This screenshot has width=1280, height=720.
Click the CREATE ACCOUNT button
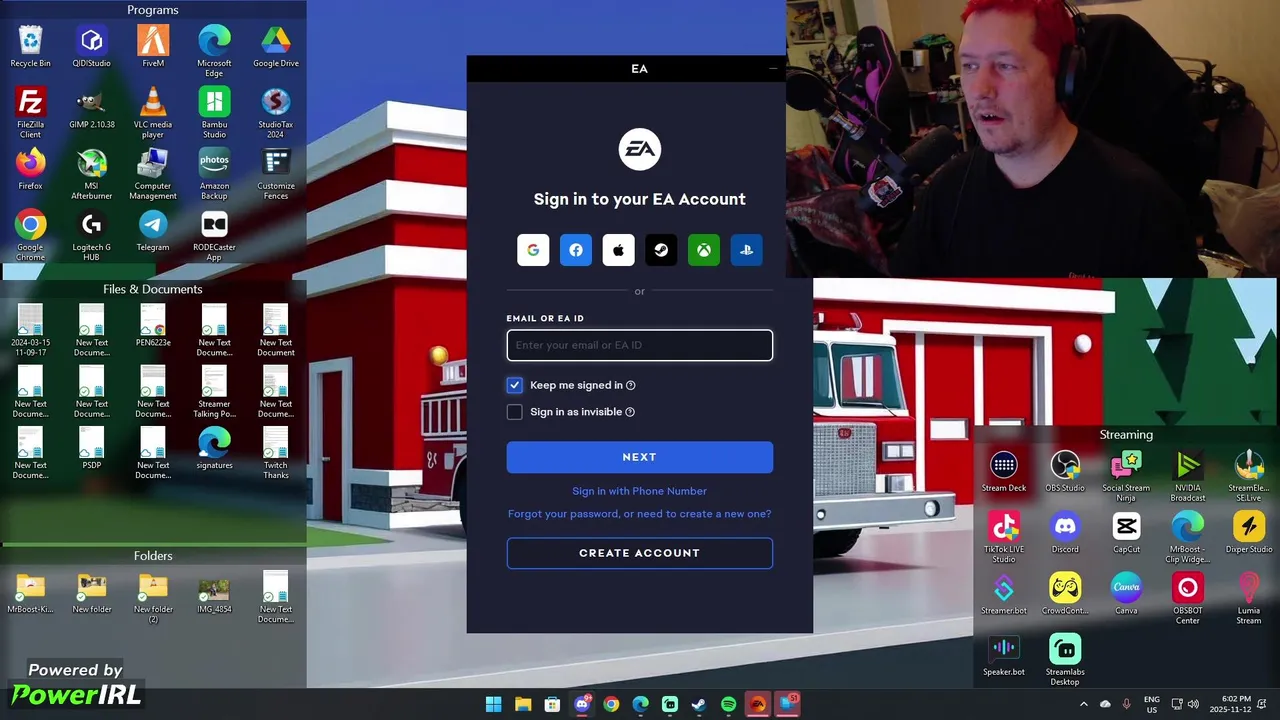pyautogui.click(x=640, y=553)
